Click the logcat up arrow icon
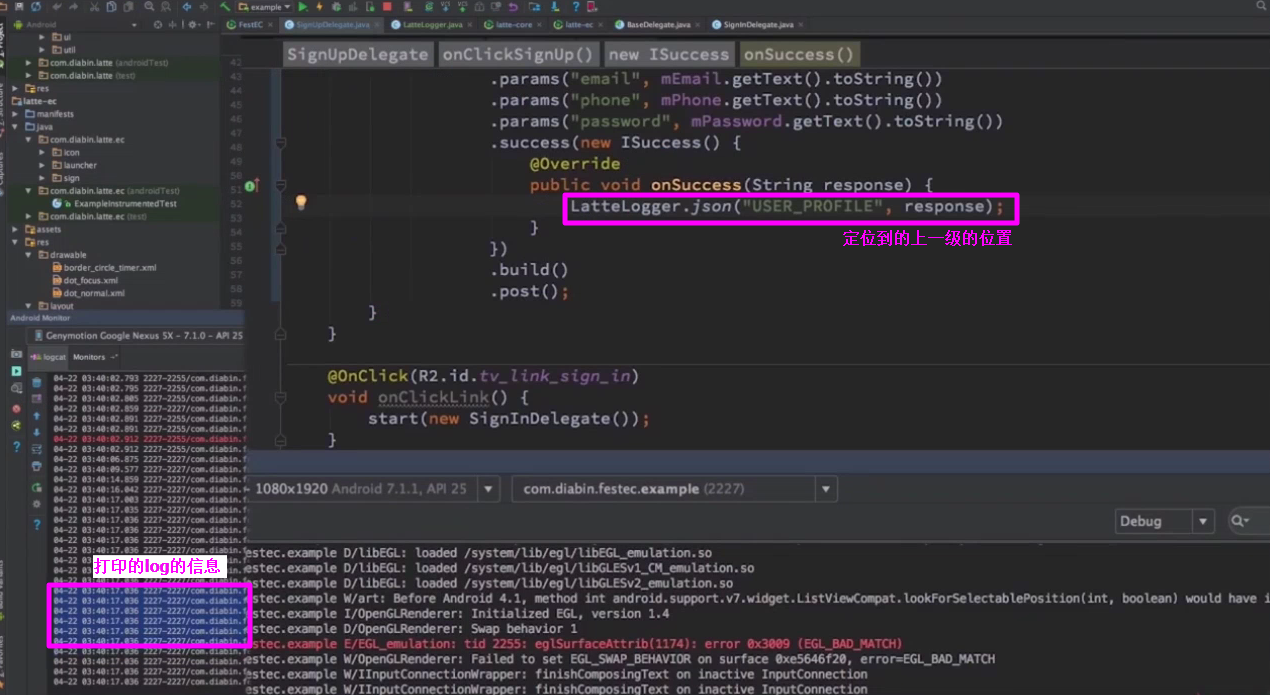Viewport: 1270px width, 695px height. pos(37,416)
